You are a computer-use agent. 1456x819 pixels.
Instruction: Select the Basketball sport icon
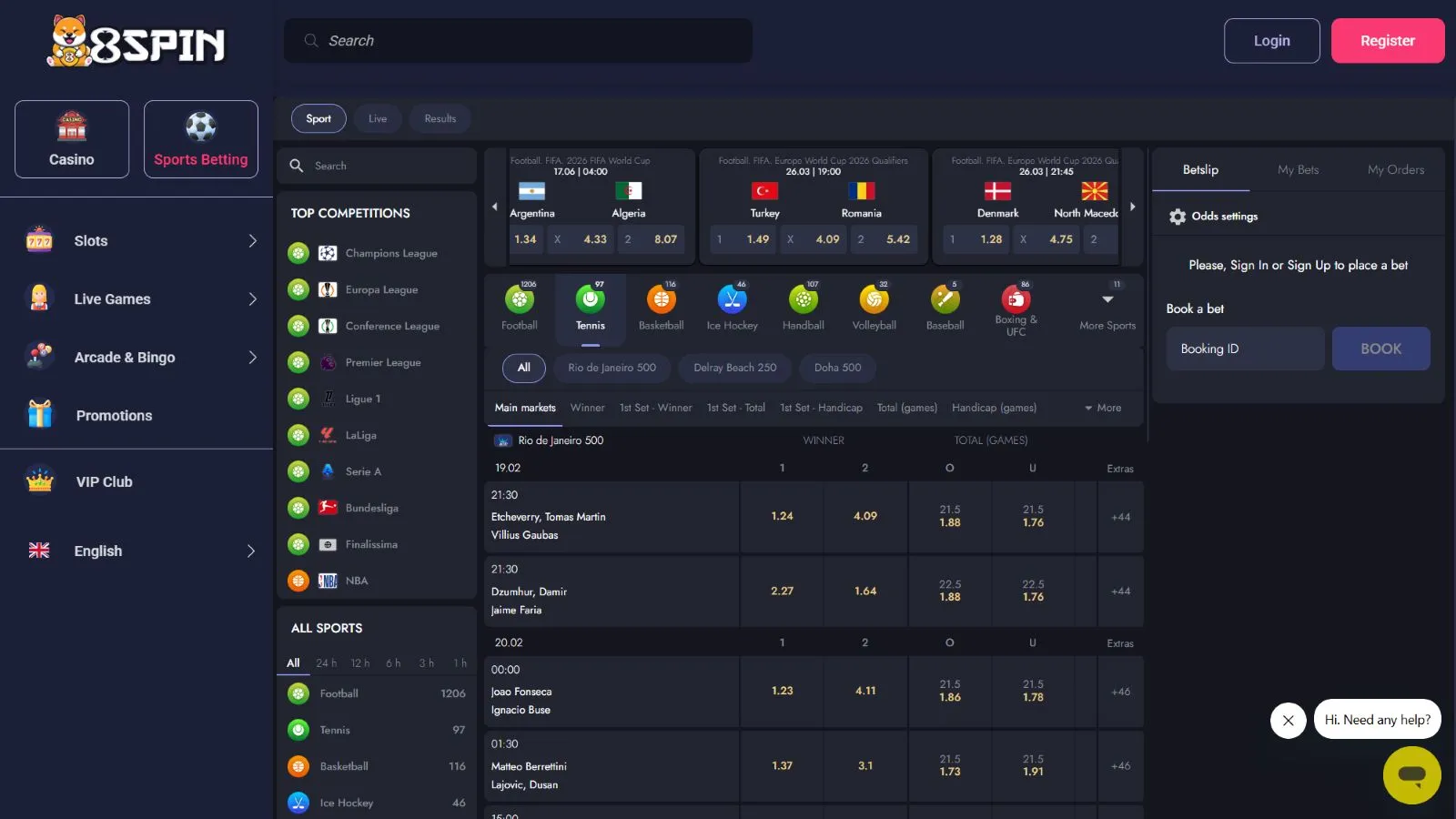pyautogui.click(x=661, y=300)
